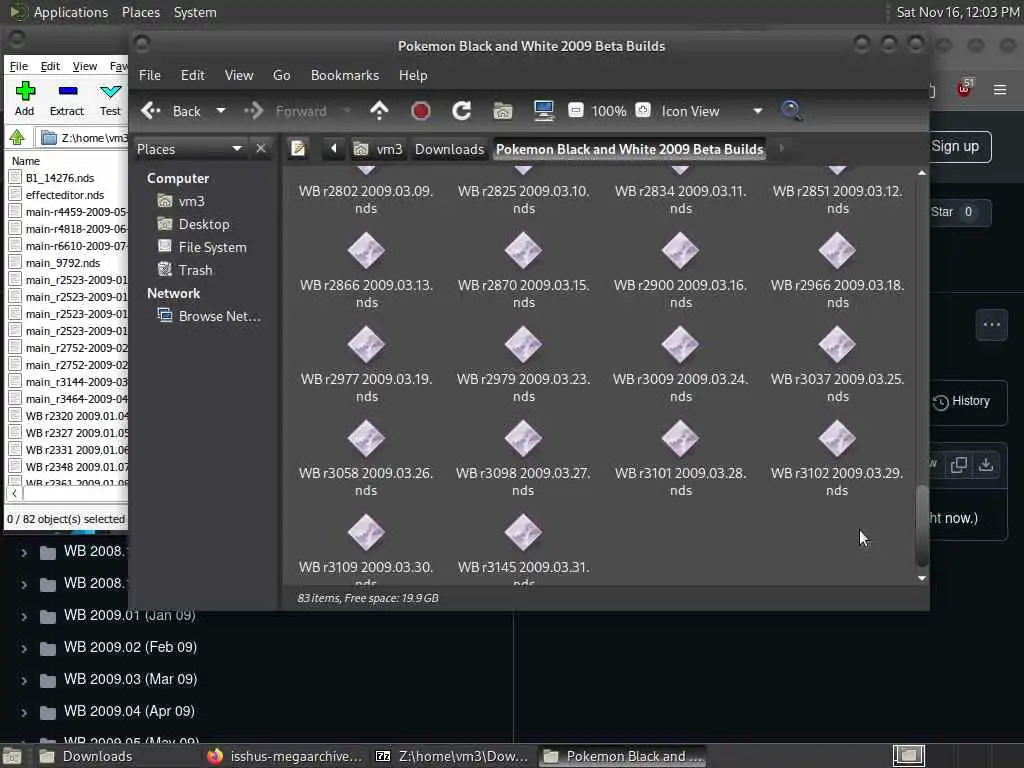Select file WB r2900 2009.03.16.nds icon

pos(680,251)
